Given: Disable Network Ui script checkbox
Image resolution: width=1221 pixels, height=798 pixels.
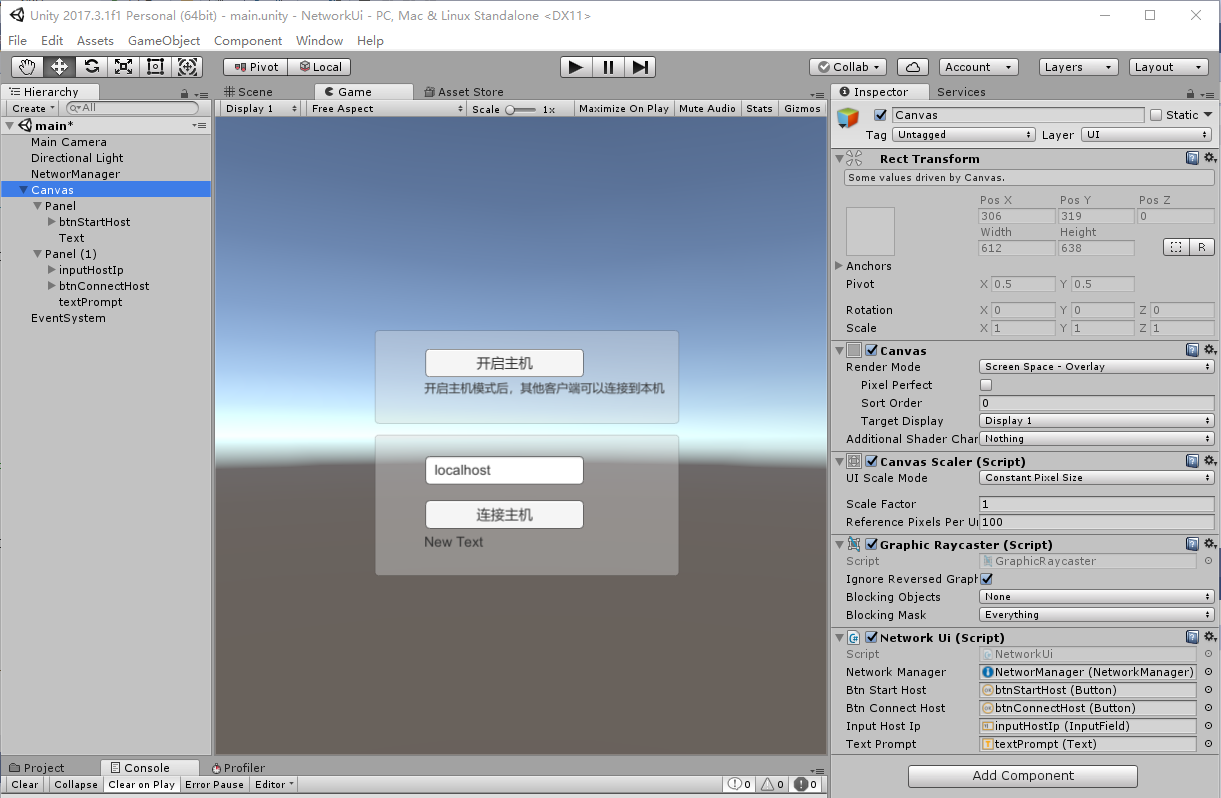Looking at the screenshot, I should (872, 637).
